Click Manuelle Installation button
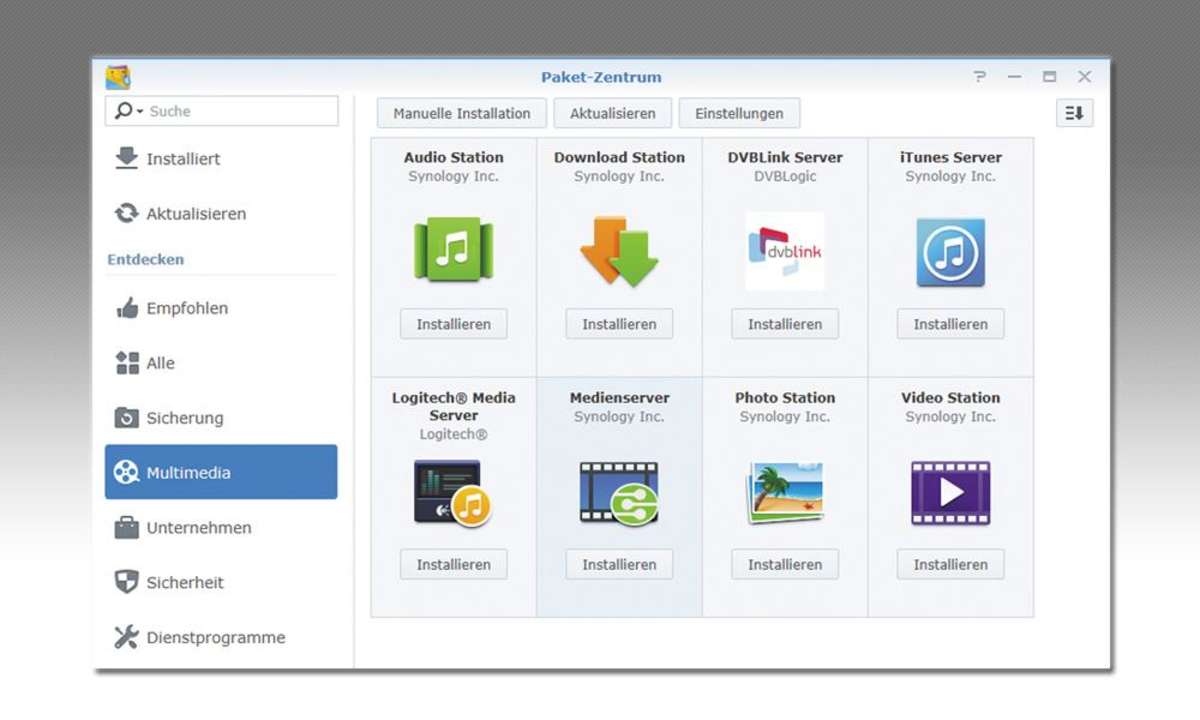The image size is (1200, 720). tap(462, 113)
